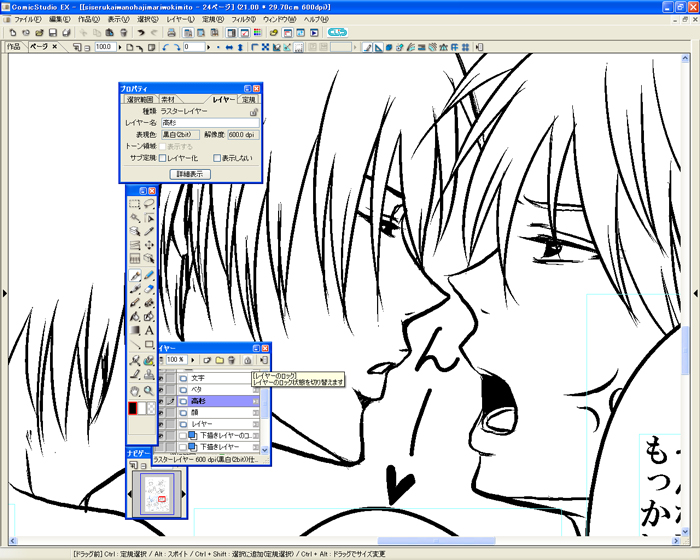Image resolution: width=700 pixels, height=560 pixels.
Task: Select the lasso selection tool
Action: pyautogui.click(x=149, y=204)
